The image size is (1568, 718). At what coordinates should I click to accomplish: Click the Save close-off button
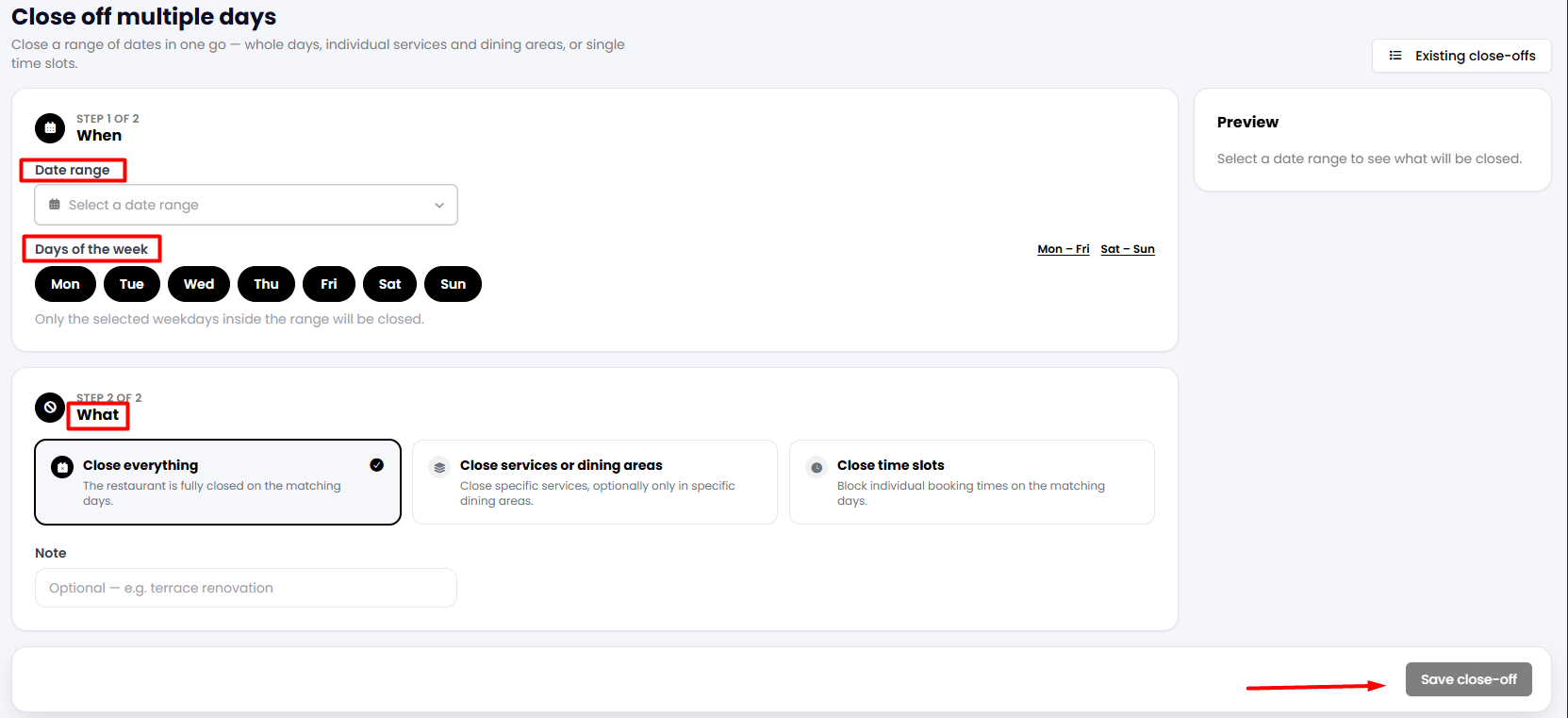pyautogui.click(x=1469, y=679)
